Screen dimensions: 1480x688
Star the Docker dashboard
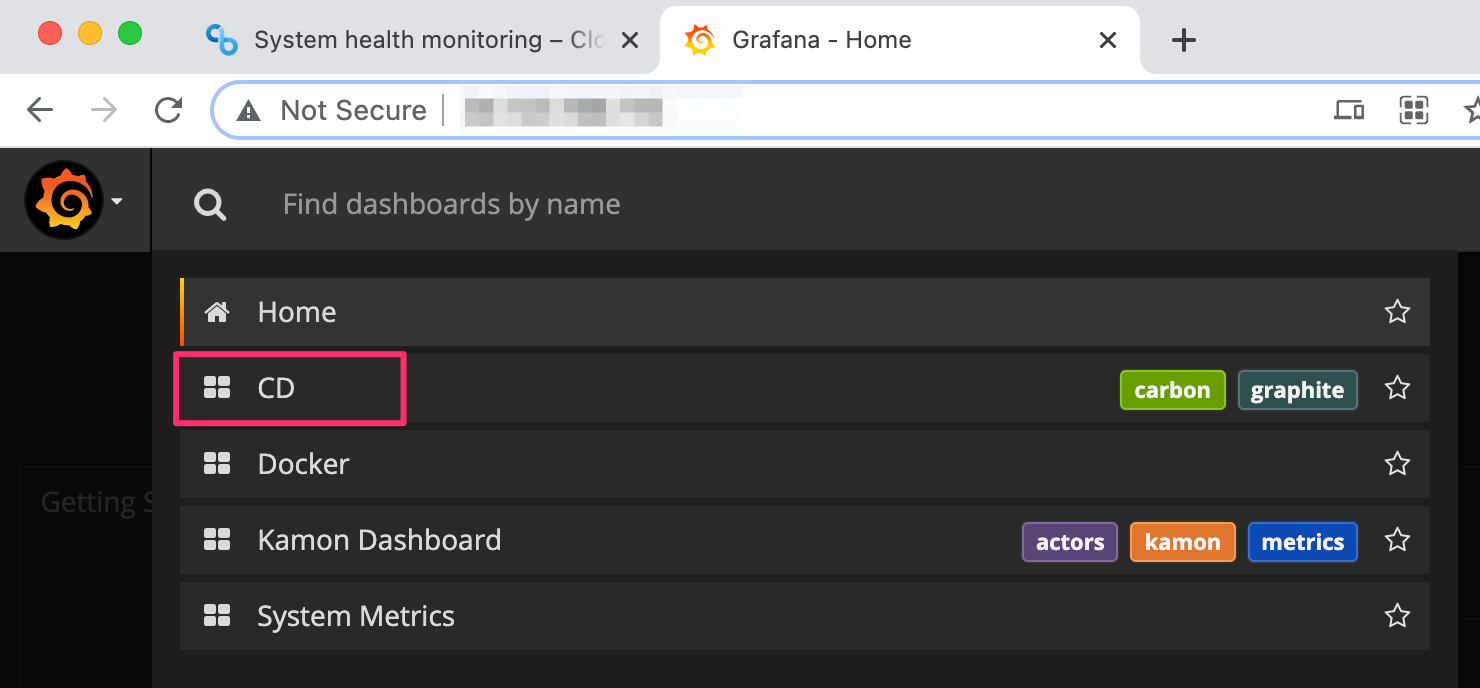(1397, 464)
